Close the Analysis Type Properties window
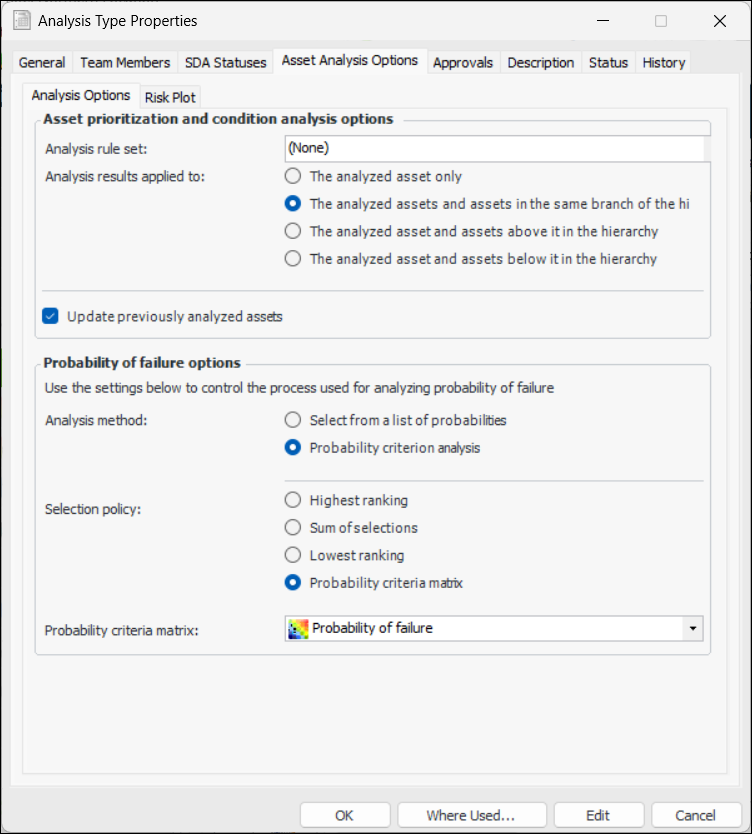Image resolution: width=752 pixels, height=834 pixels. (720, 21)
